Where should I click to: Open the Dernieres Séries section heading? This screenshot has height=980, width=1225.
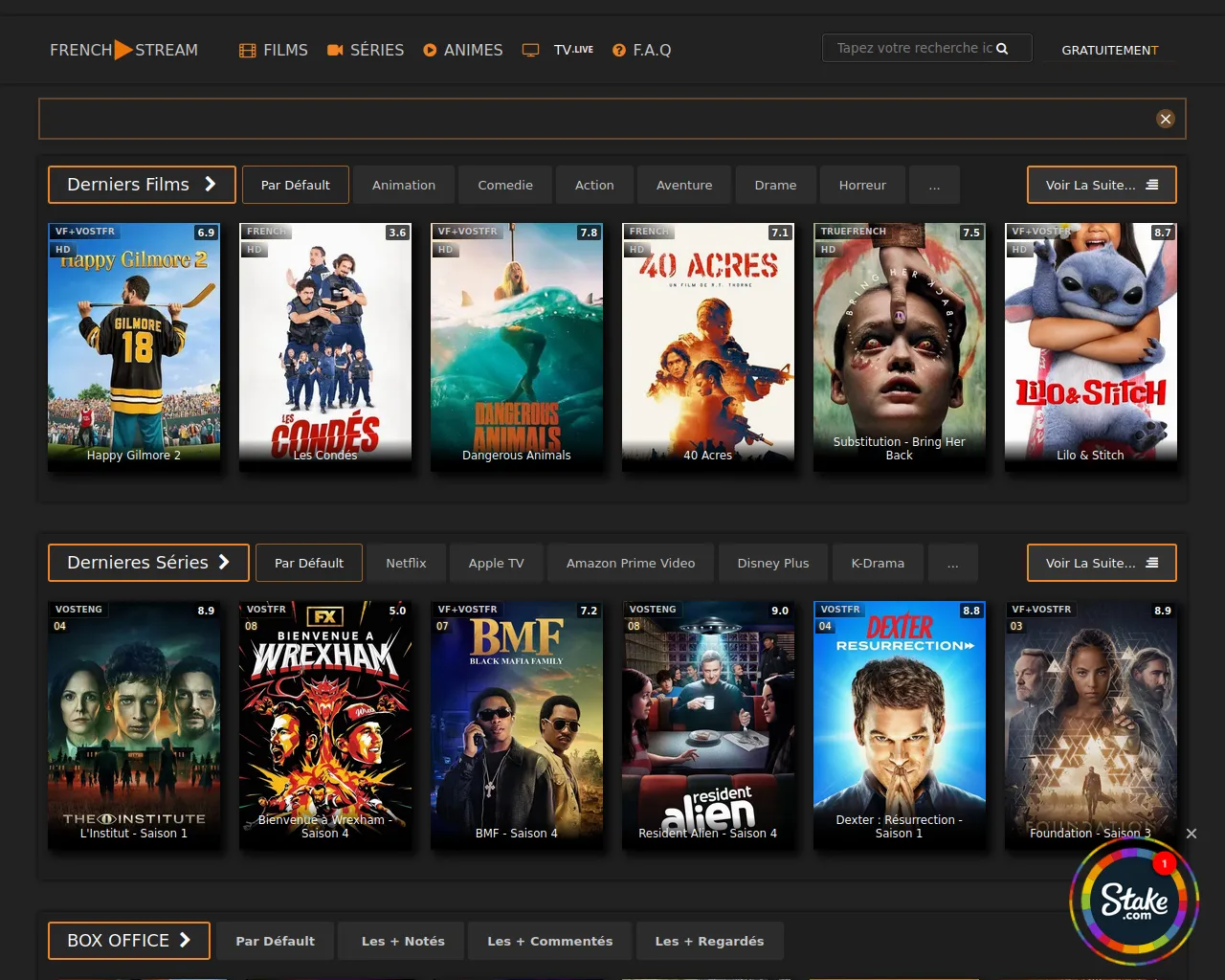(148, 563)
